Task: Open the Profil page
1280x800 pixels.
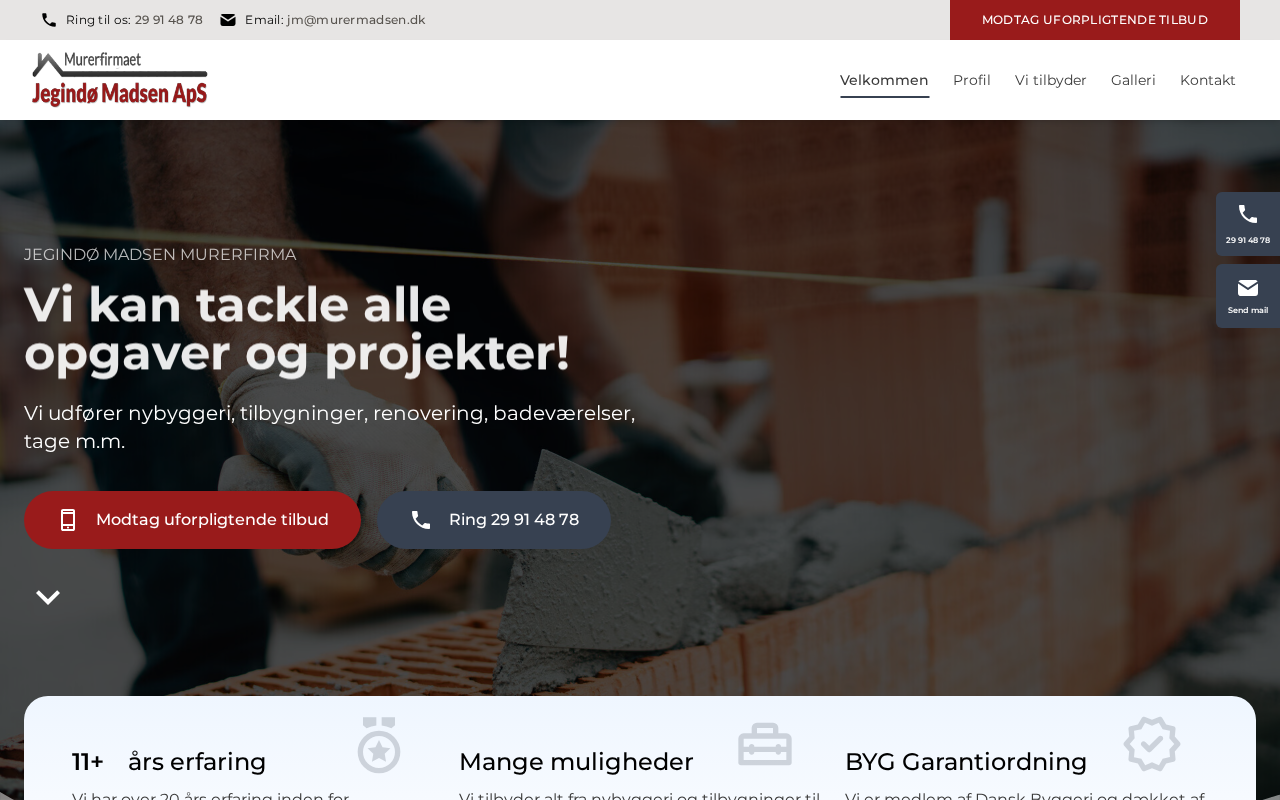Action: click(972, 80)
